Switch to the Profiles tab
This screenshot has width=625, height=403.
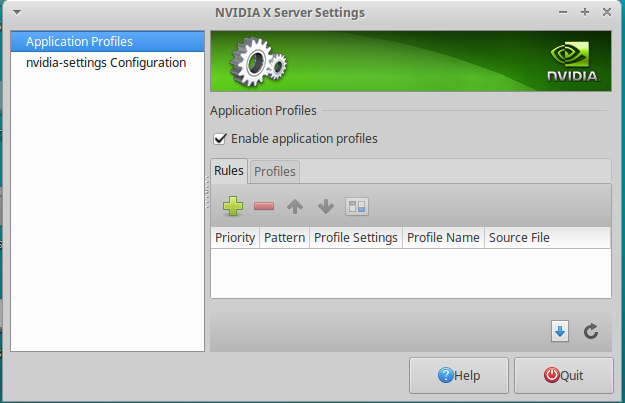pyautogui.click(x=275, y=172)
